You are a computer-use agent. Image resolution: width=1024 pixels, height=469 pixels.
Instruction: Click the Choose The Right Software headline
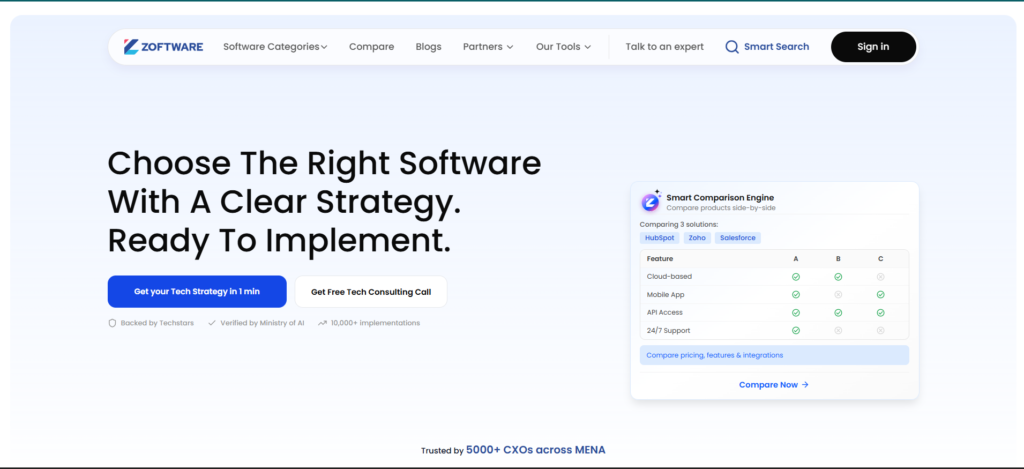click(x=325, y=164)
